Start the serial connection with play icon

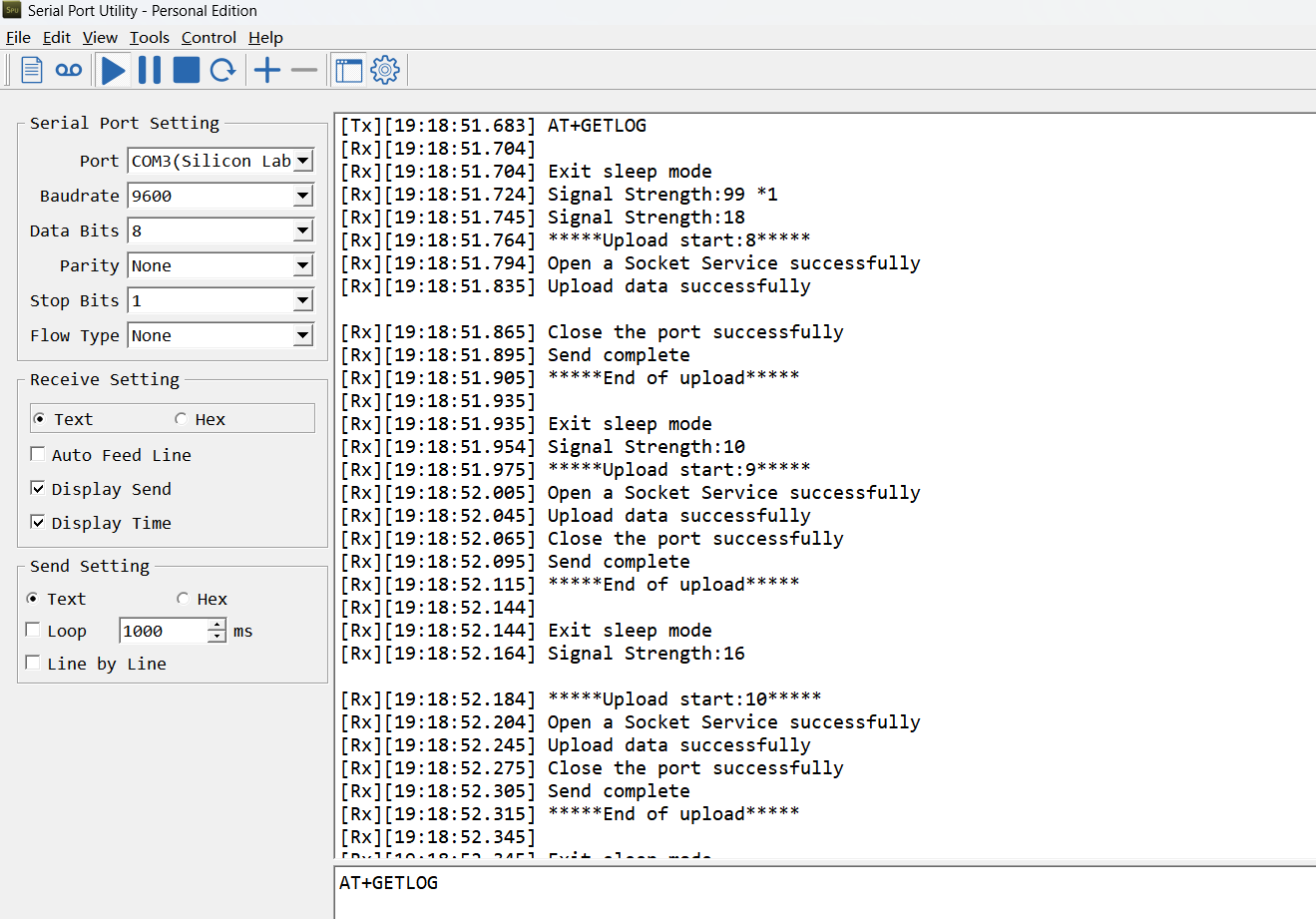click(x=114, y=70)
